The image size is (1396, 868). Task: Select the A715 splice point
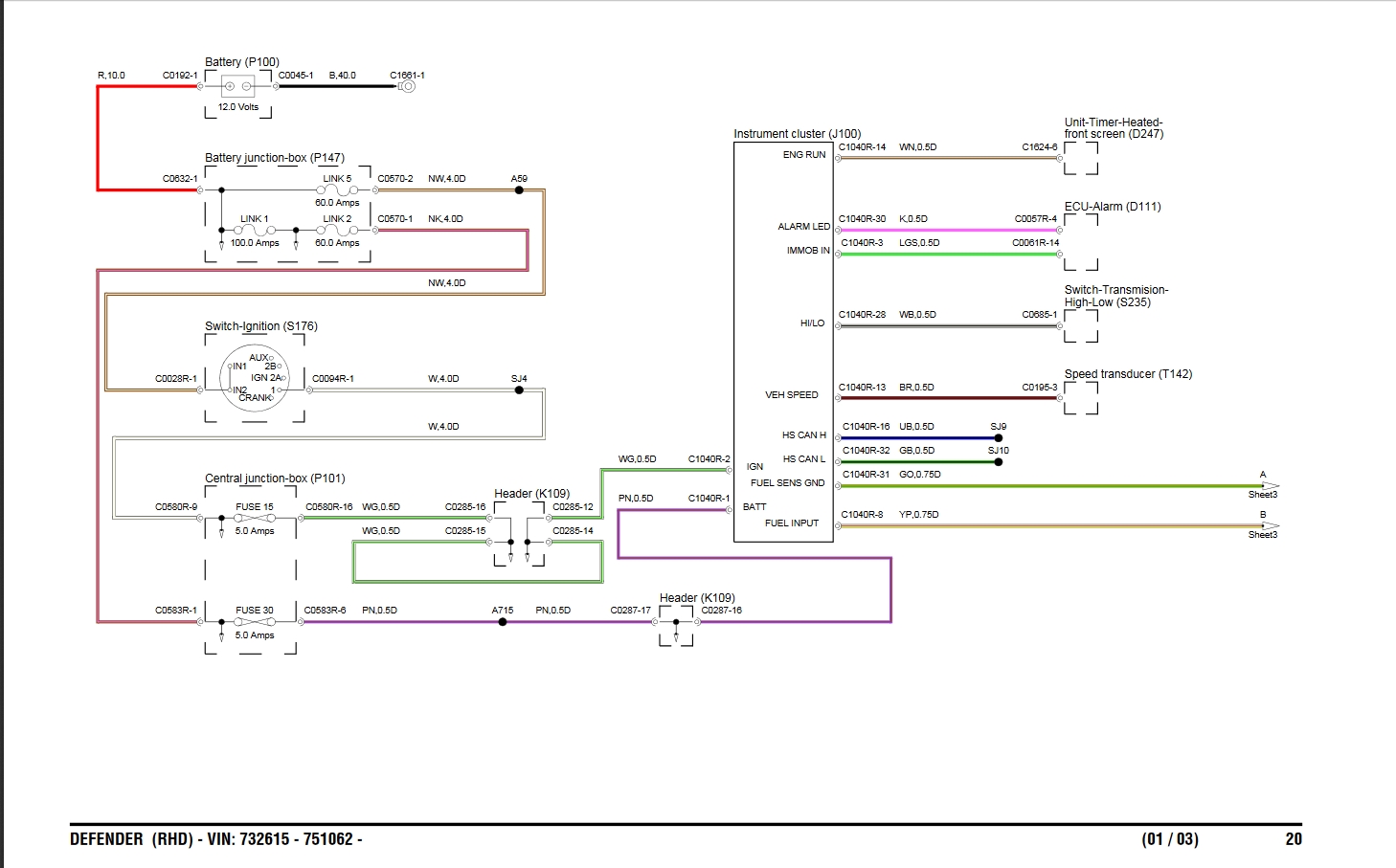[x=503, y=622]
